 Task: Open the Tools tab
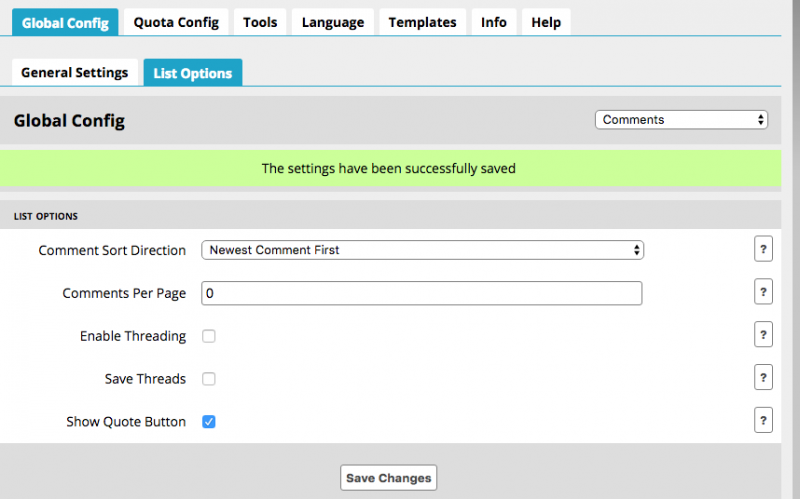260,22
